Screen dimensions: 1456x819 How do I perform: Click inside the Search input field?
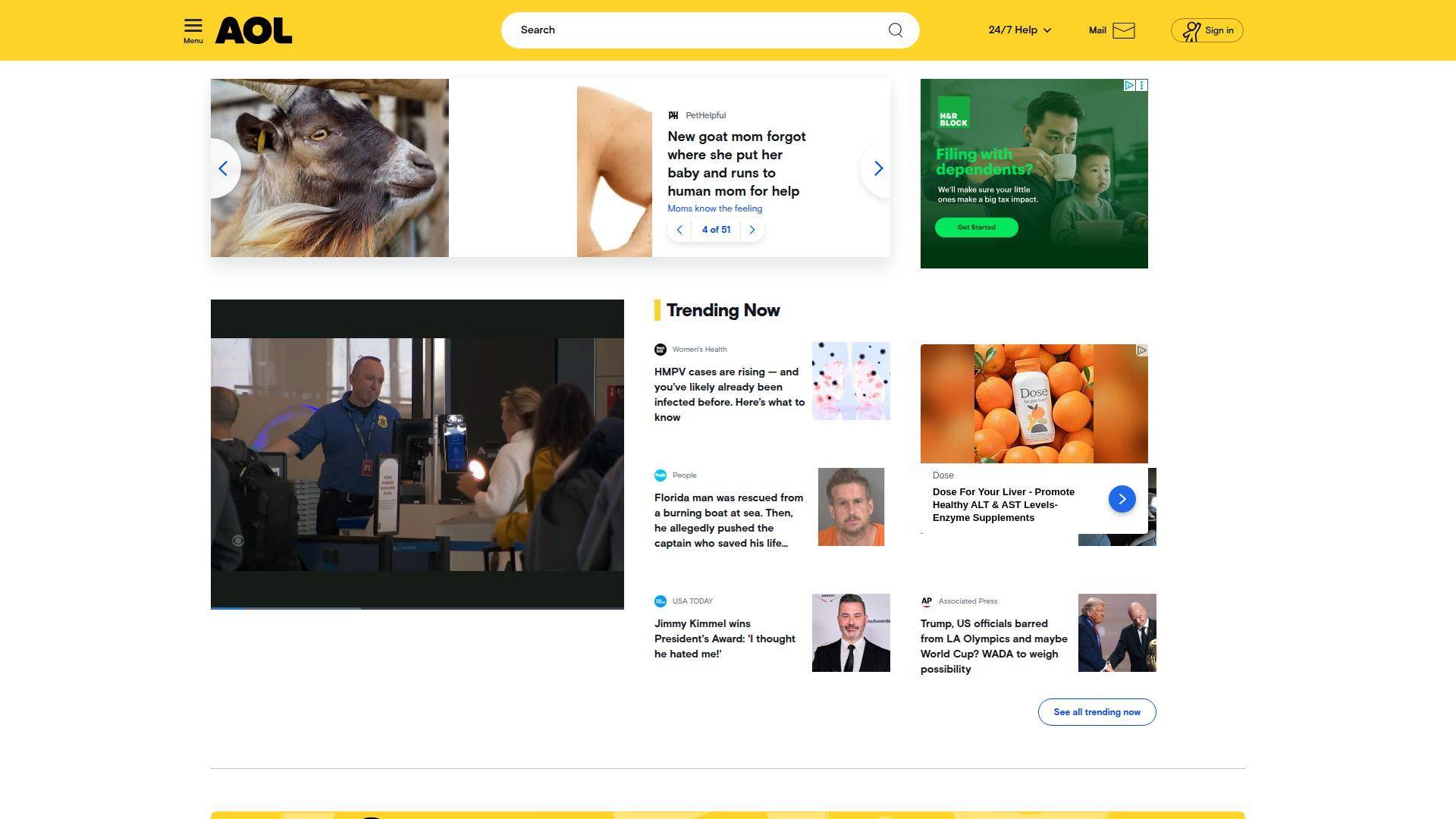[682, 30]
